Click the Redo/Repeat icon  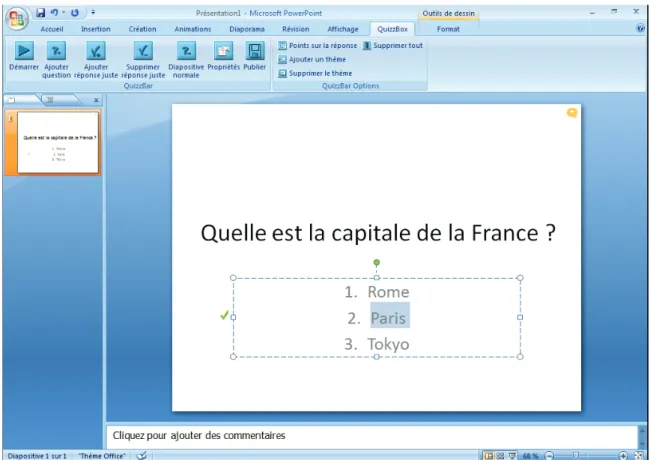(x=75, y=13)
